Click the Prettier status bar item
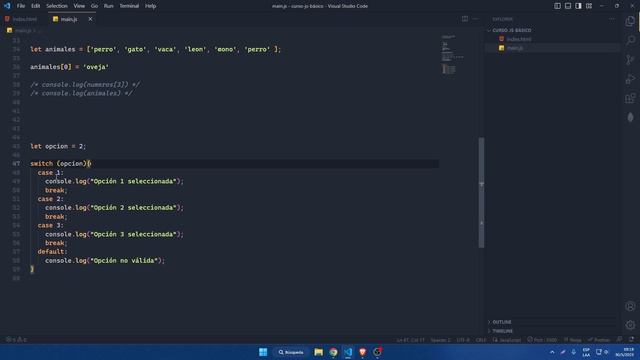This screenshot has width=640, height=360. click(x=599, y=340)
